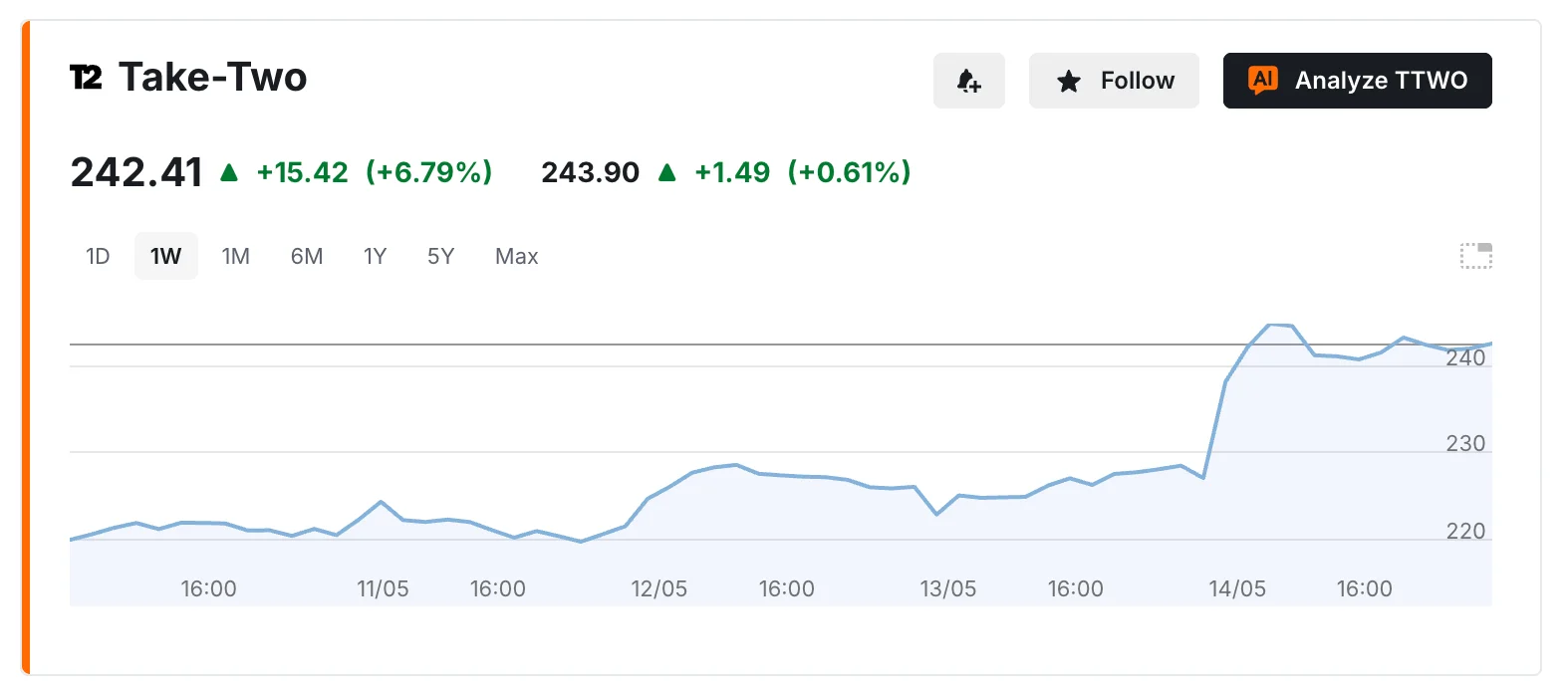
Task: Click the Take-Two T2 logo icon
Action: tap(86, 78)
